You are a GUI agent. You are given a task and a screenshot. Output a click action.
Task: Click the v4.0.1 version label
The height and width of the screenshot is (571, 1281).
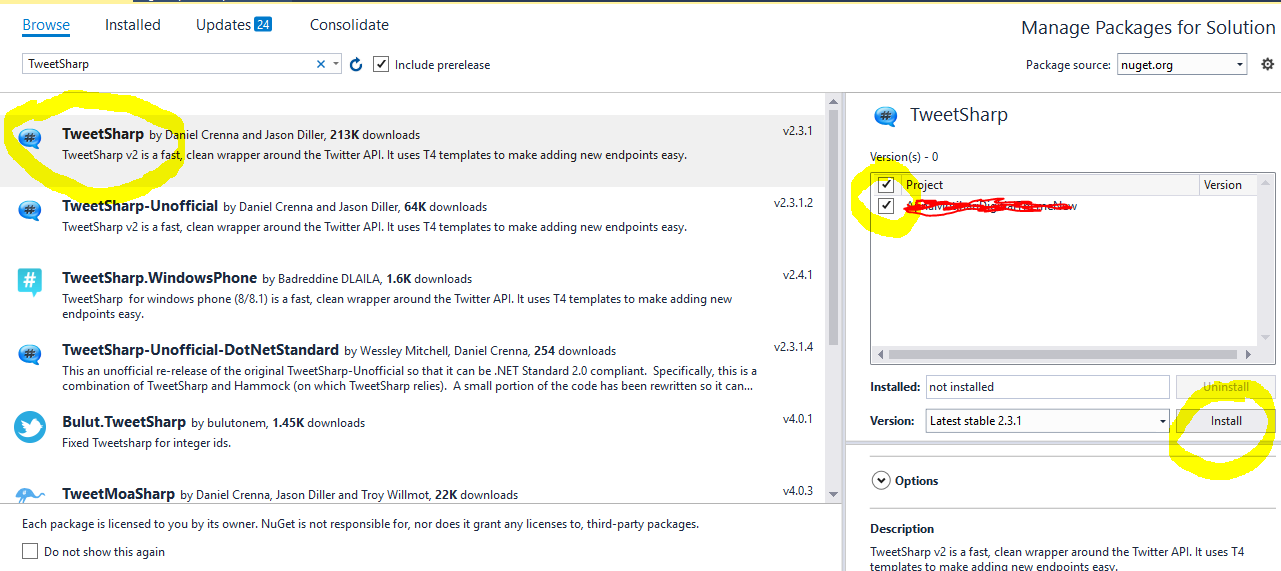[x=797, y=419]
